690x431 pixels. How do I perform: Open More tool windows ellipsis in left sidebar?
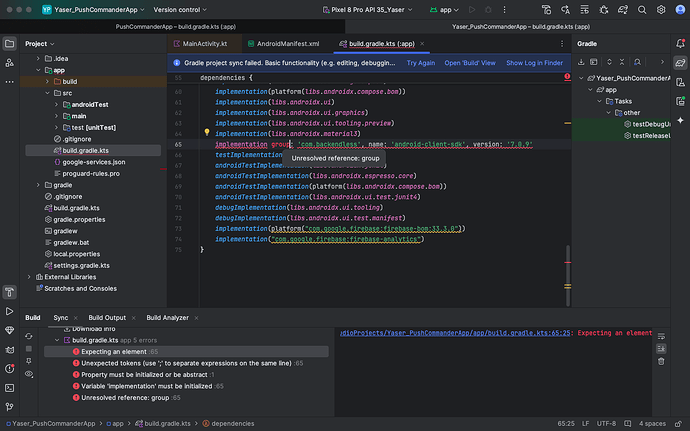coord(9,82)
